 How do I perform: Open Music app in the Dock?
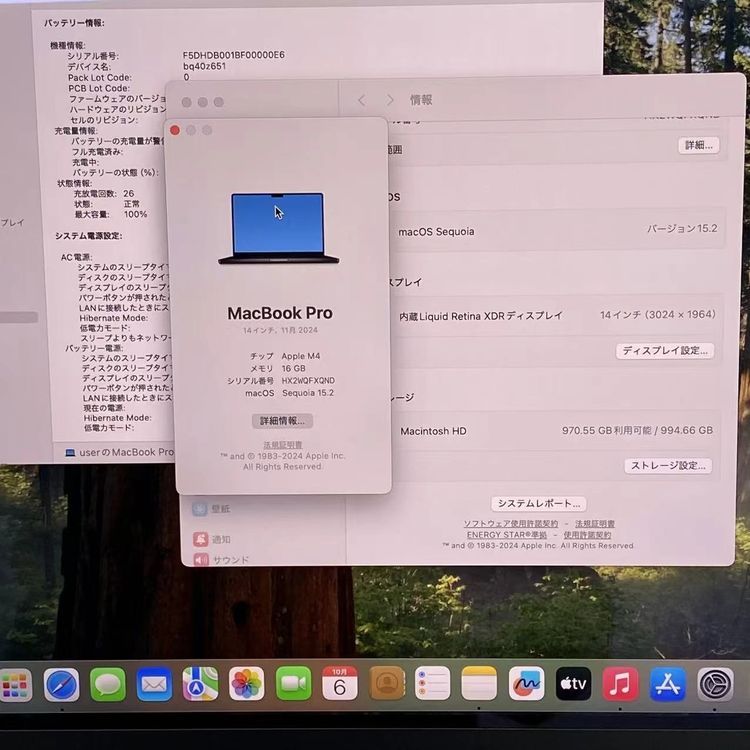click(620, 684)
